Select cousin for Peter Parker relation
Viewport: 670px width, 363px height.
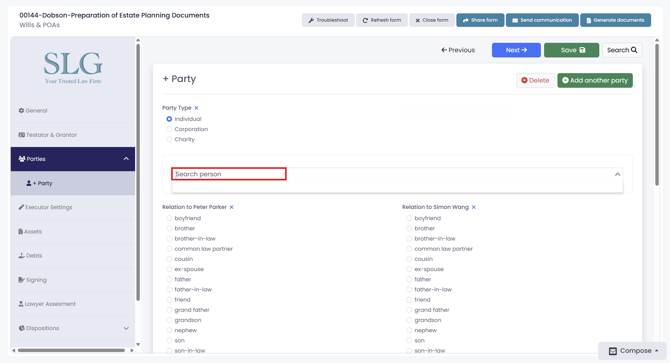click(x=169, y=259)
